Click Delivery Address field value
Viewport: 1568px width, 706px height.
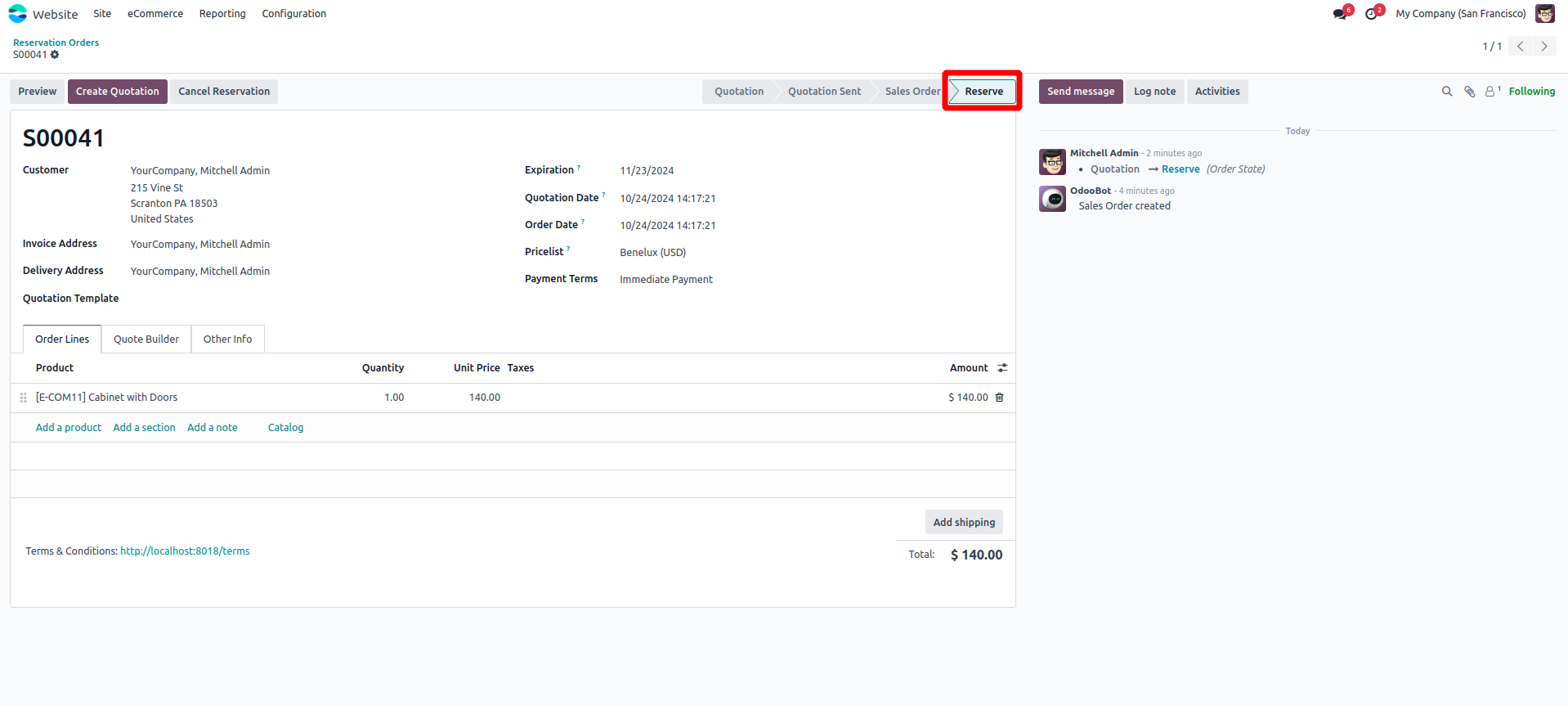[200, 272]
